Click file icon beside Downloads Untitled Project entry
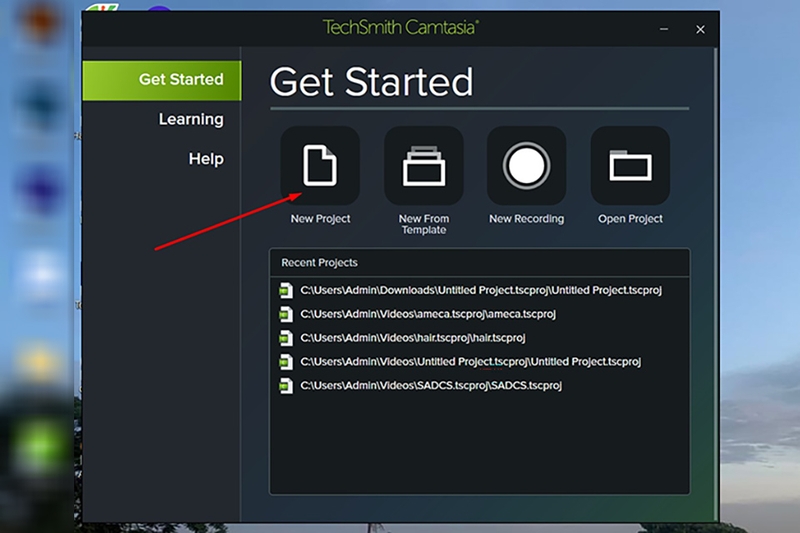 coord(286,290)
